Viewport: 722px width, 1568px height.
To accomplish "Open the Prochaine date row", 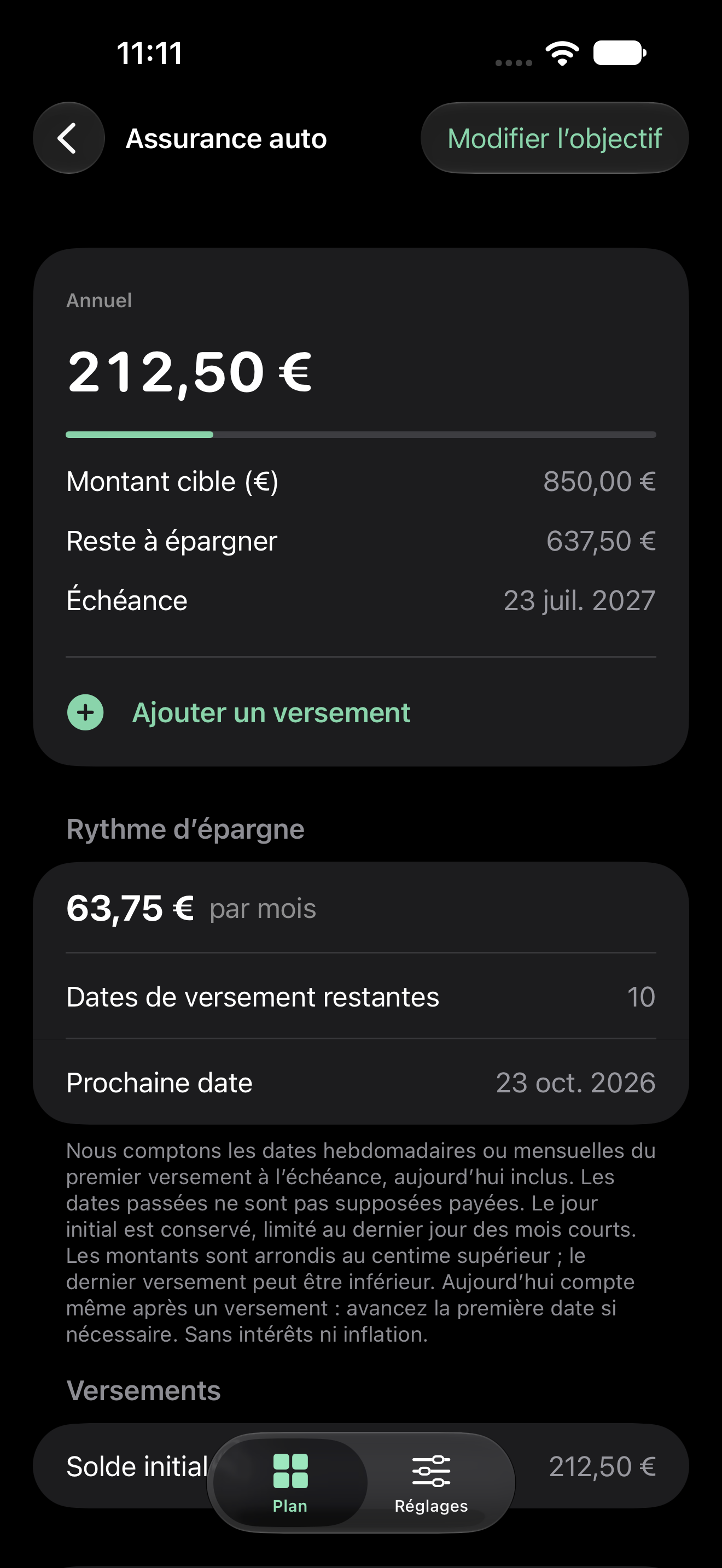I will pyautogui.click(x=361, y=1083).
